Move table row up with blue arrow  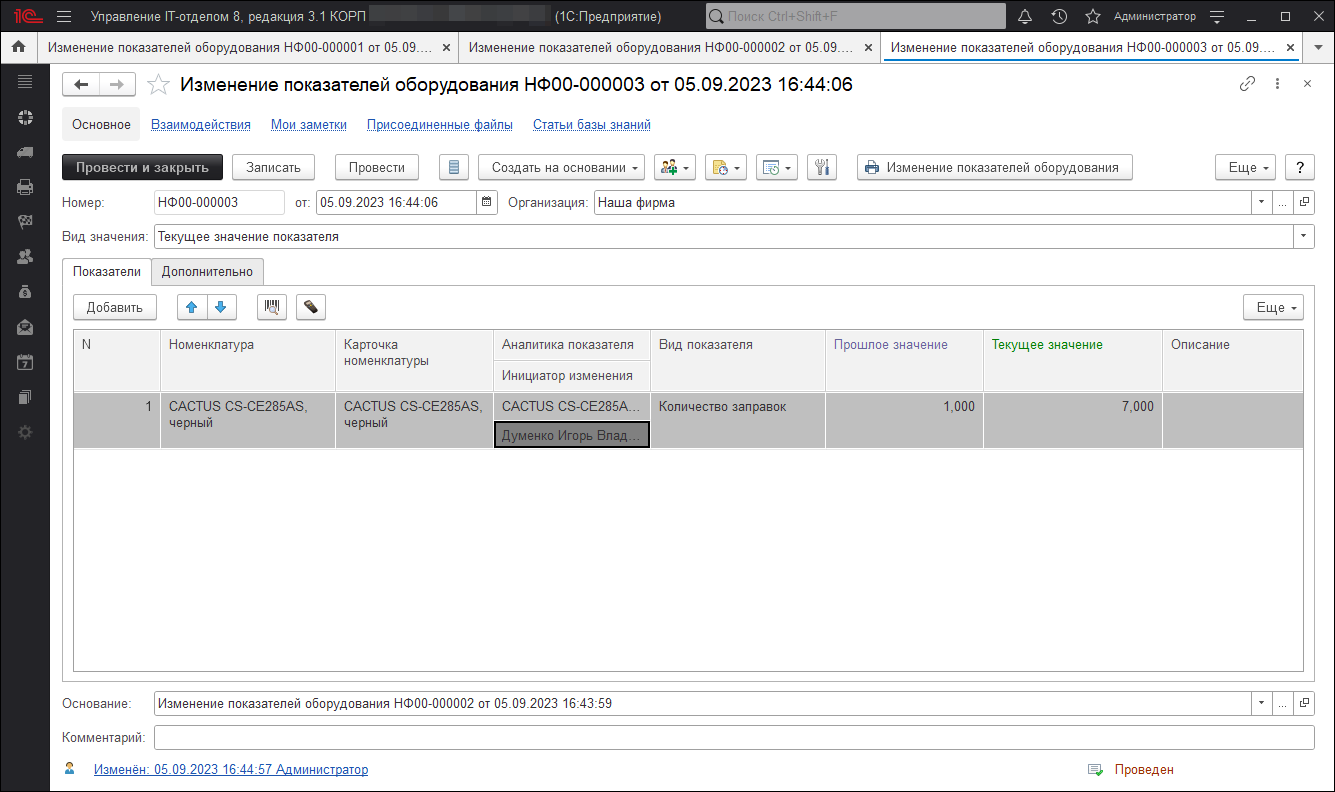tap(192, 307)
